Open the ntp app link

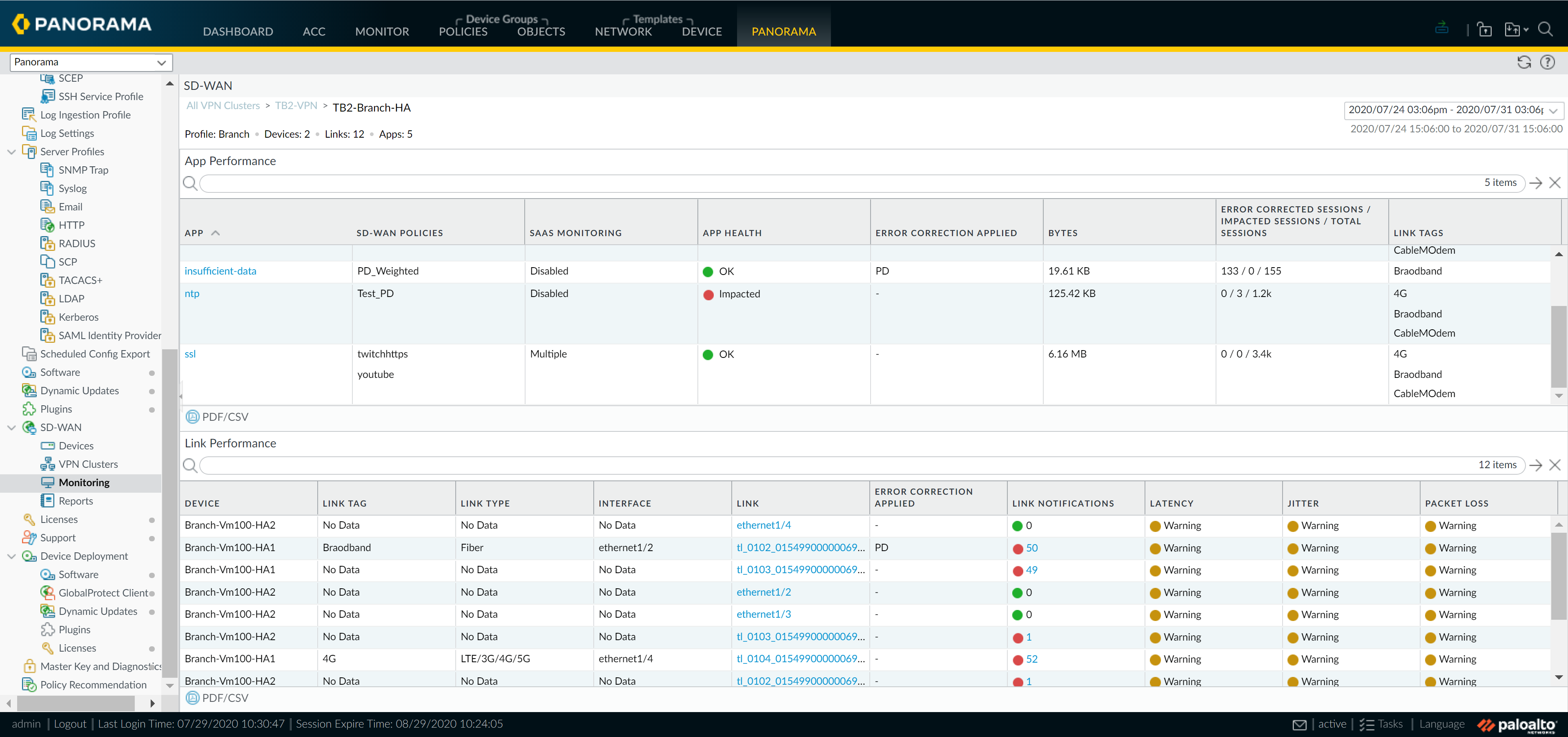click(x=192, y=294)
